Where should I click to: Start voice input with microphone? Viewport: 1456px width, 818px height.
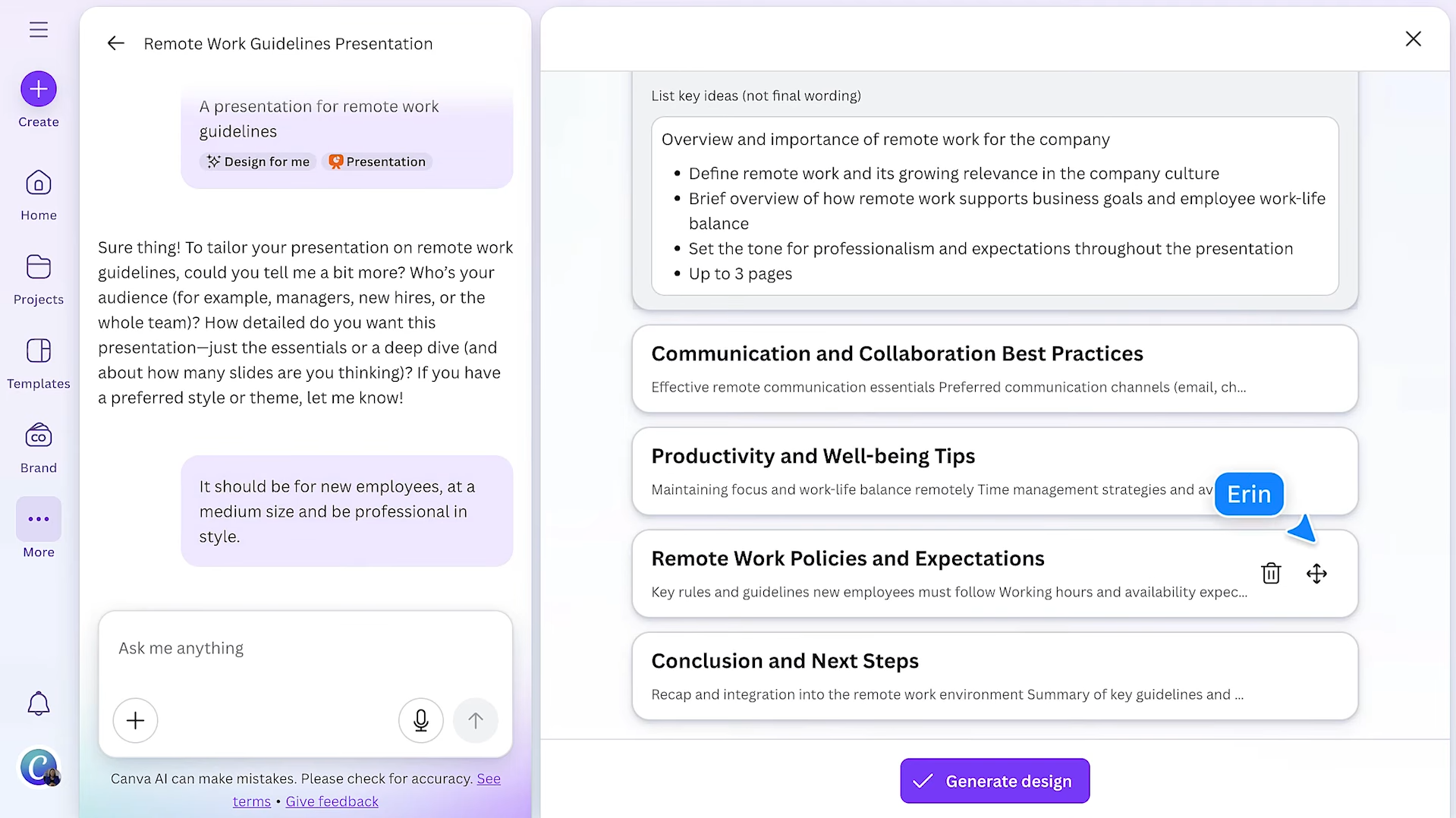tap(421, 720)
